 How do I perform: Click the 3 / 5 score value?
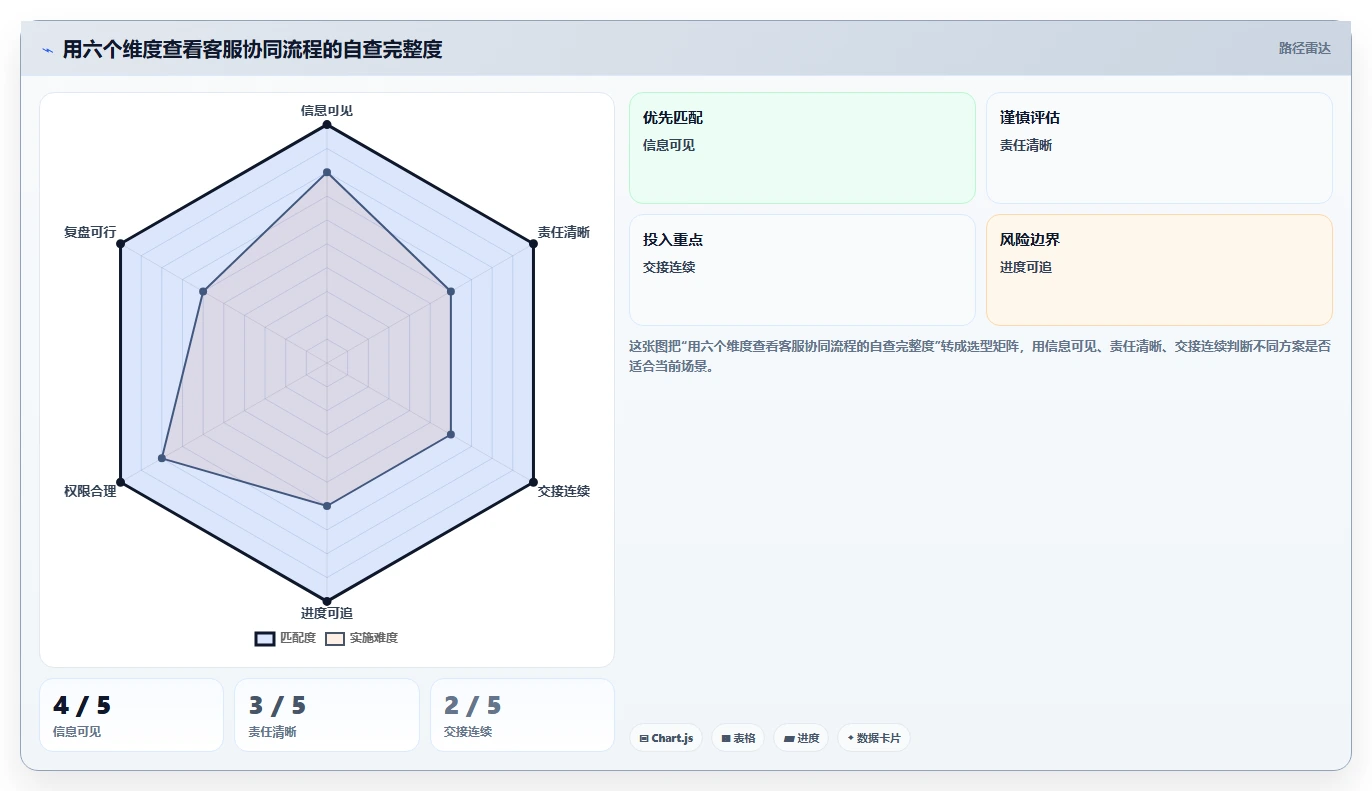coord(277,705)
